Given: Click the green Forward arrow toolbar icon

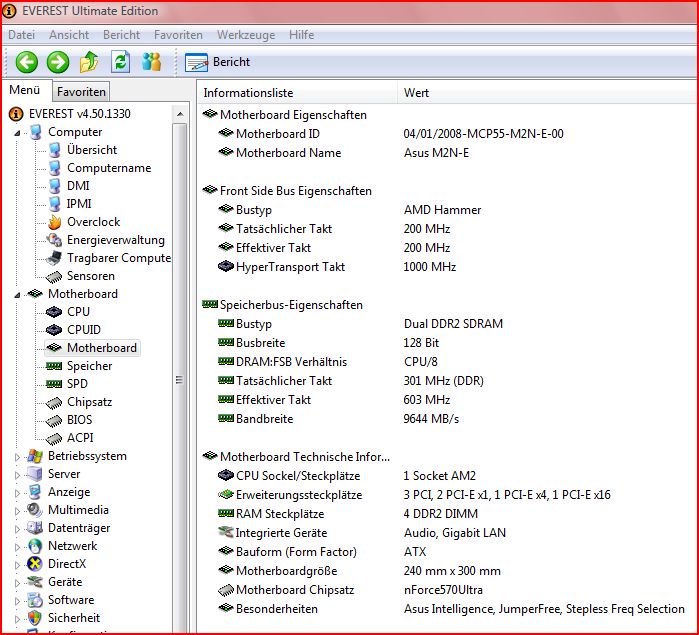Looking at the screenshot, I should click(58, 62).
